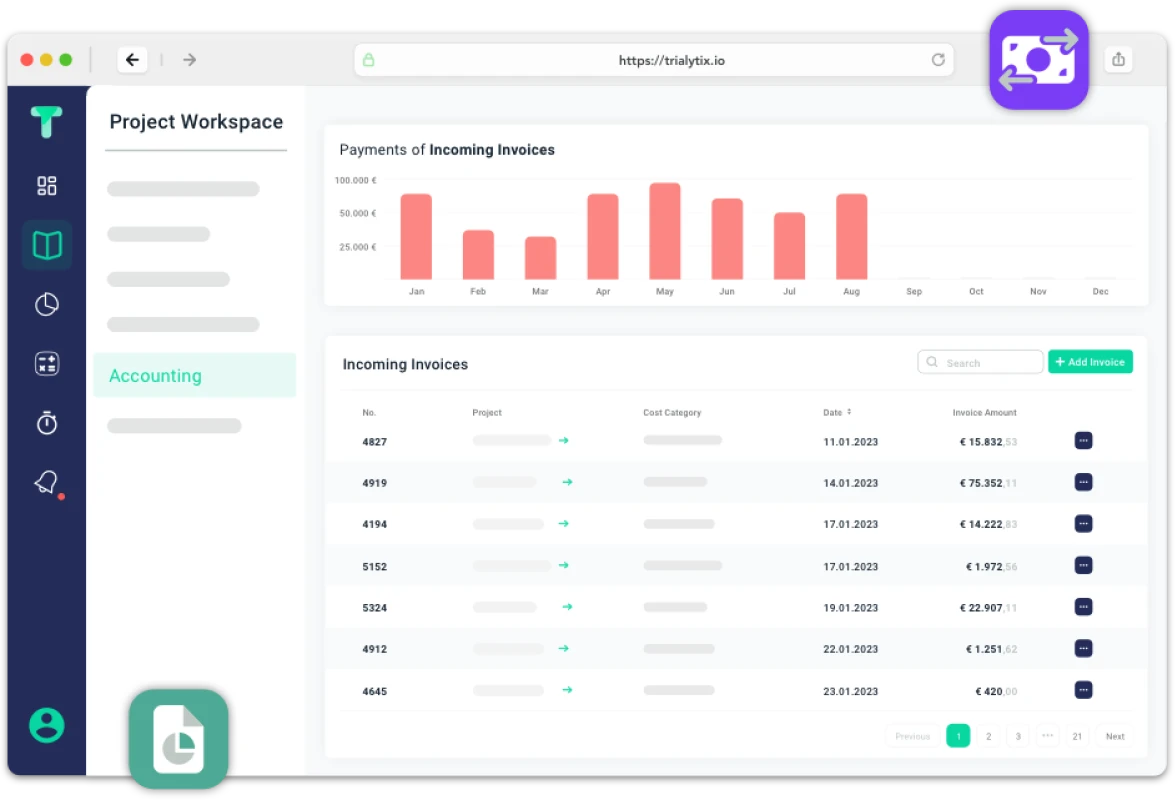This screenshot has width=1175, height=800.
Task: Click the Trialytix T logo
Action: pos(46,122)
